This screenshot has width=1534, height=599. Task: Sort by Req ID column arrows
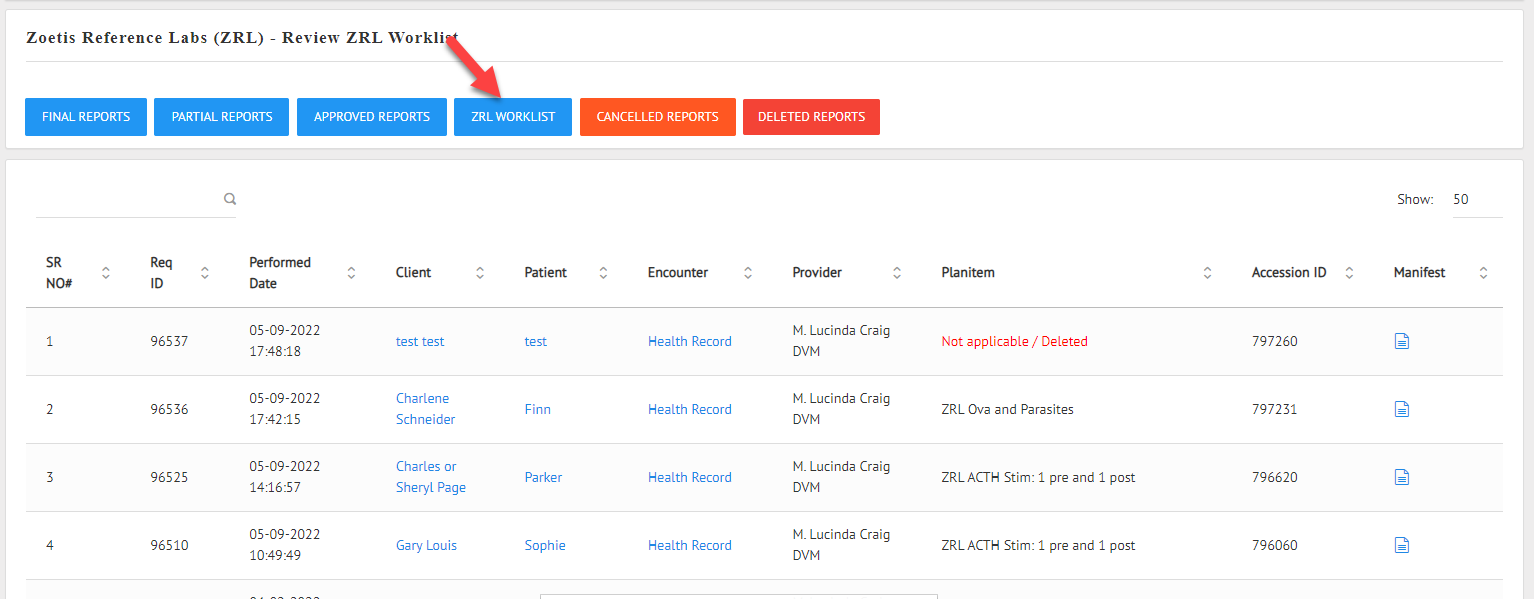(x=205, y=273)
